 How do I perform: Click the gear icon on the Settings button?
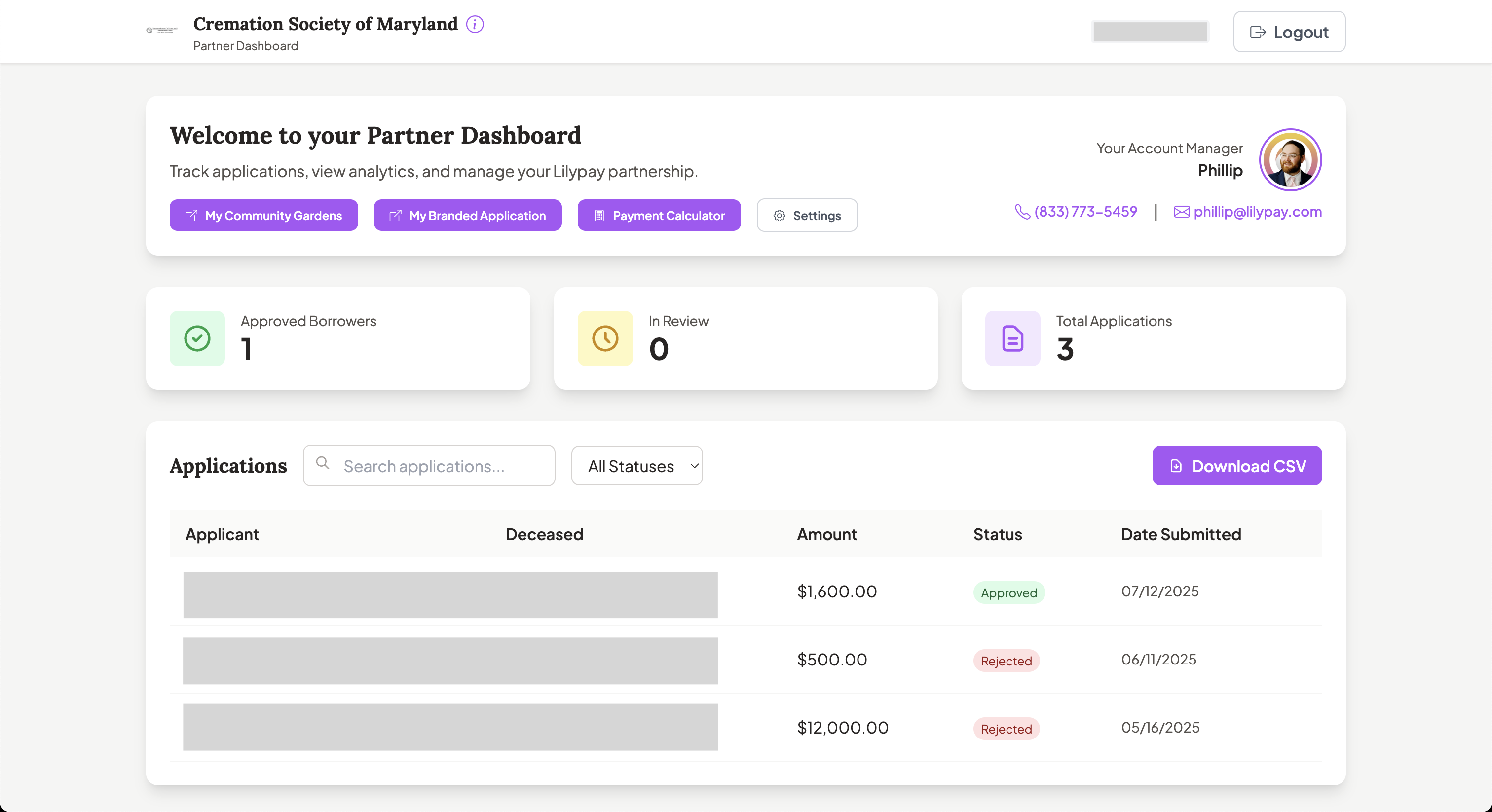tap(779, 215)
